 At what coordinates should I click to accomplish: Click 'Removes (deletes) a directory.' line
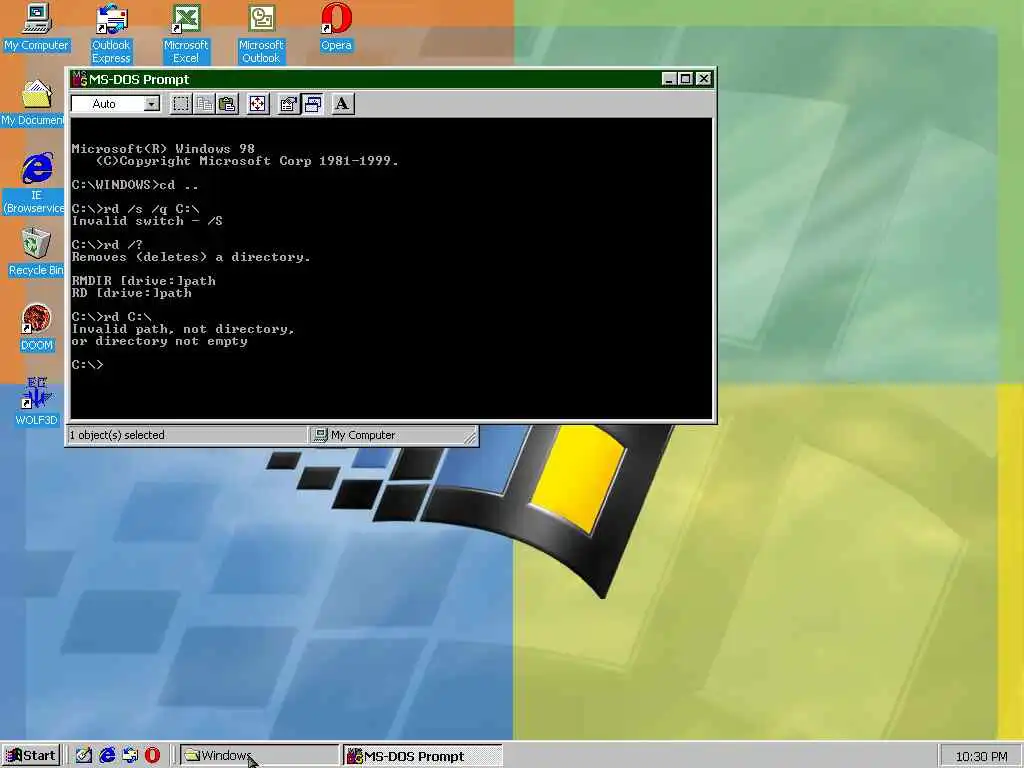191,257
